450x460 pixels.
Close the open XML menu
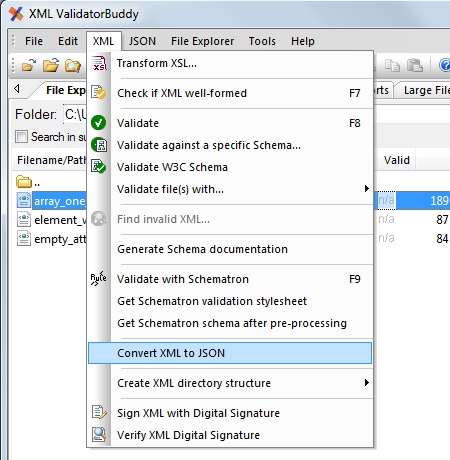[103, 41]
